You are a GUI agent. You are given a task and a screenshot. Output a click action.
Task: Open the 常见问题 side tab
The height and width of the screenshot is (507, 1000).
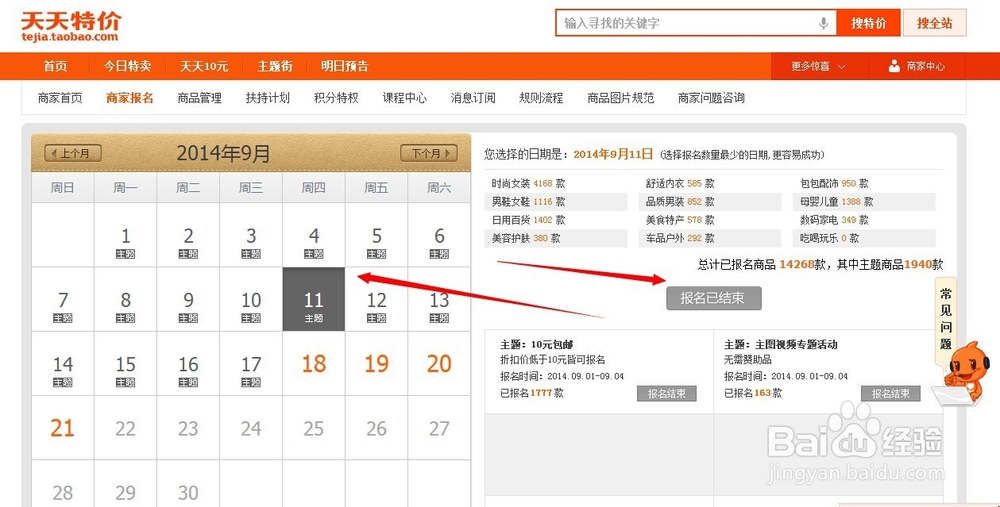[x=946, y=319]
